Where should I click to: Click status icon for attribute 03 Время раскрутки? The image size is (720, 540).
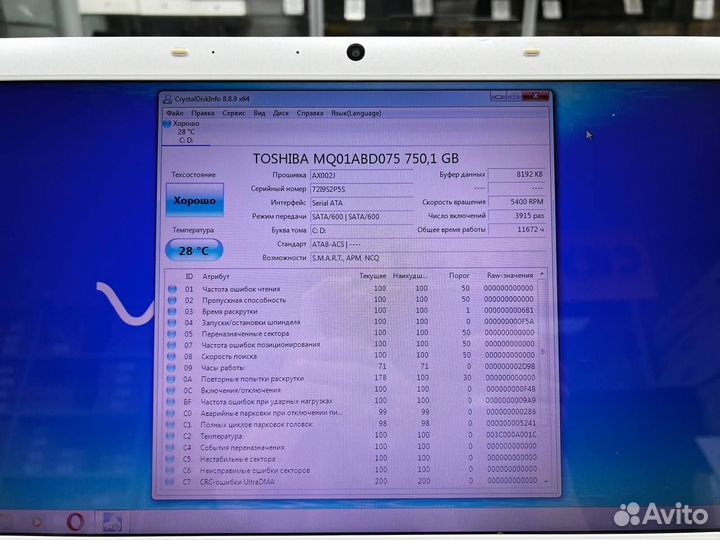(x=172, y=311)
